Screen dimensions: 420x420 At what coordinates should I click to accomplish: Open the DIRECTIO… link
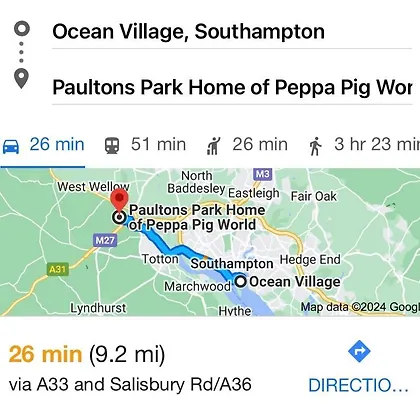pos(358,385)
